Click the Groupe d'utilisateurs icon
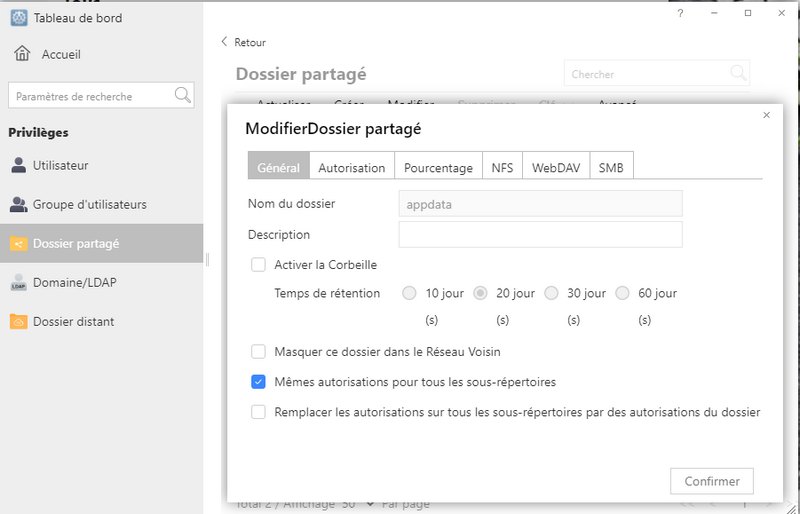800x514 pixels. click(x=18, y=204)
